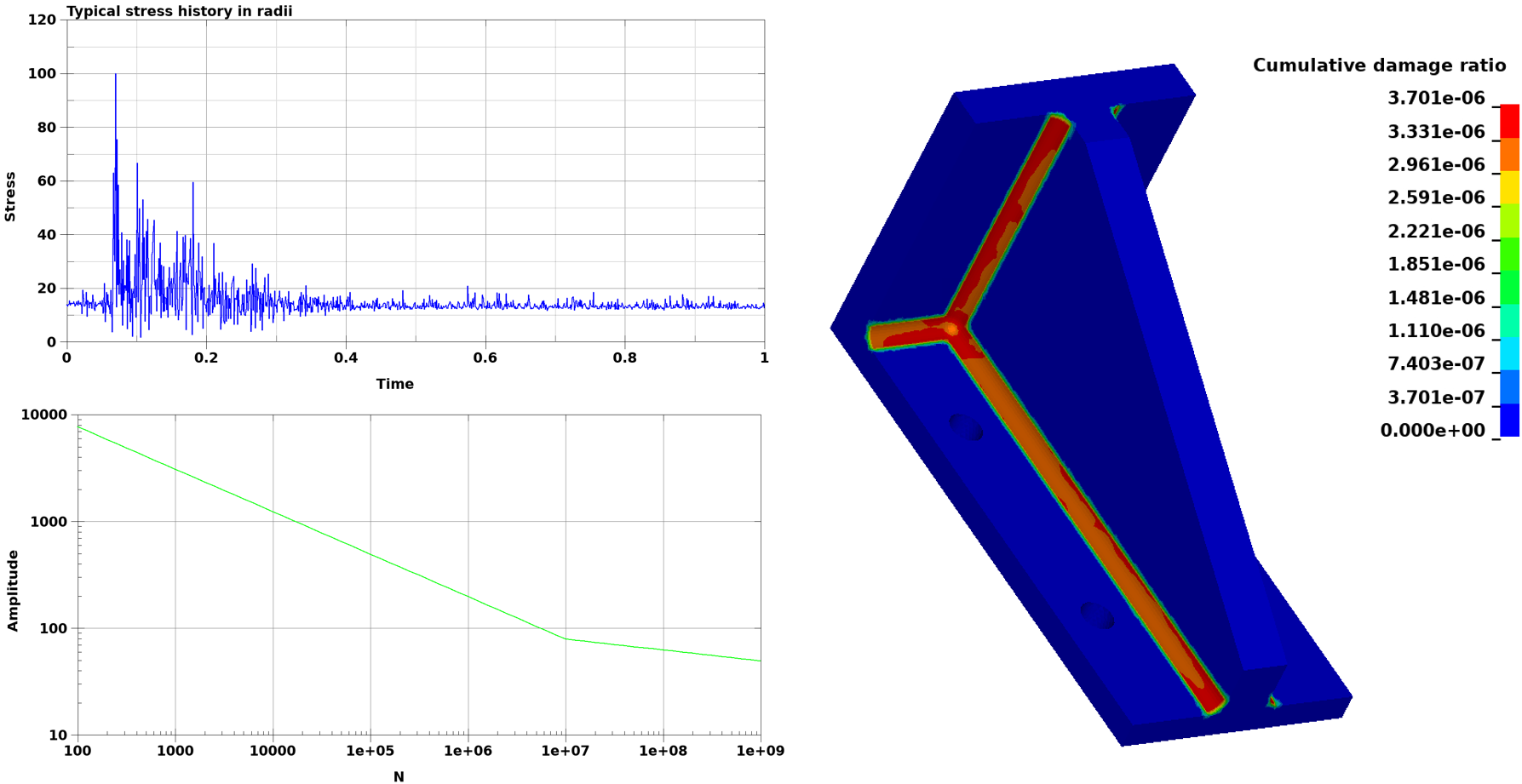Screen dimensions: 1522x784
Task: Click the 'Time' axis label
Action: [394, 384]
